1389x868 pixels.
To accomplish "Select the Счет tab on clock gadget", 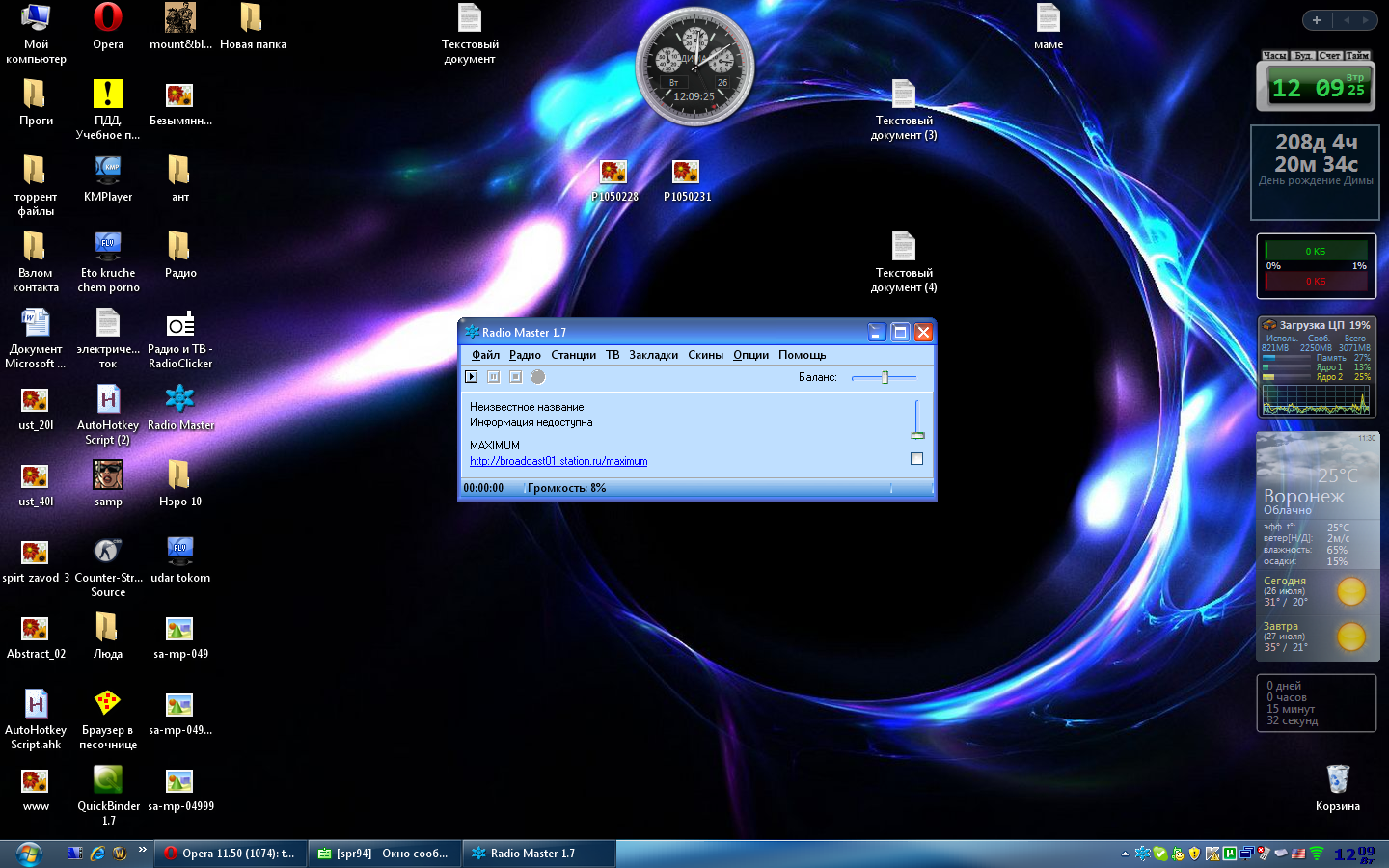I will 1330,56.
